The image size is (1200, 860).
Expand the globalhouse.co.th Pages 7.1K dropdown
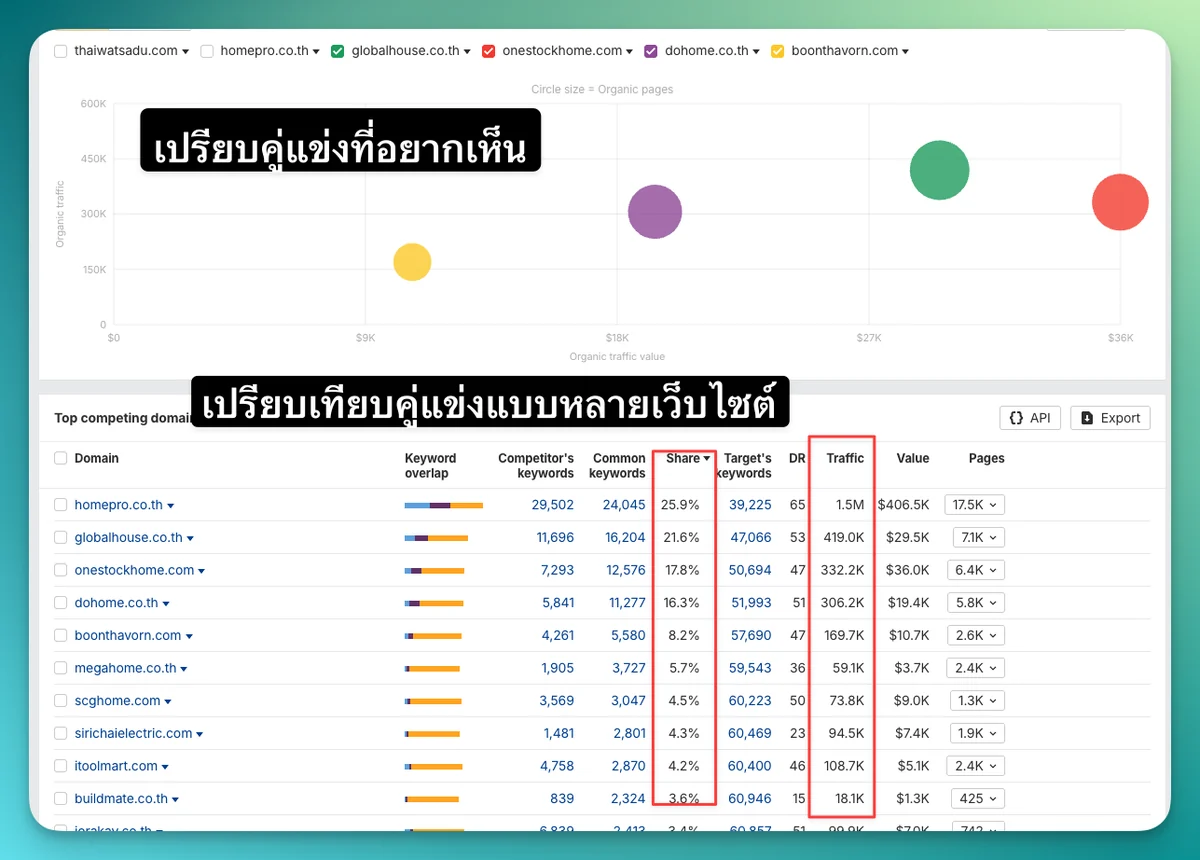click(978, 538)
